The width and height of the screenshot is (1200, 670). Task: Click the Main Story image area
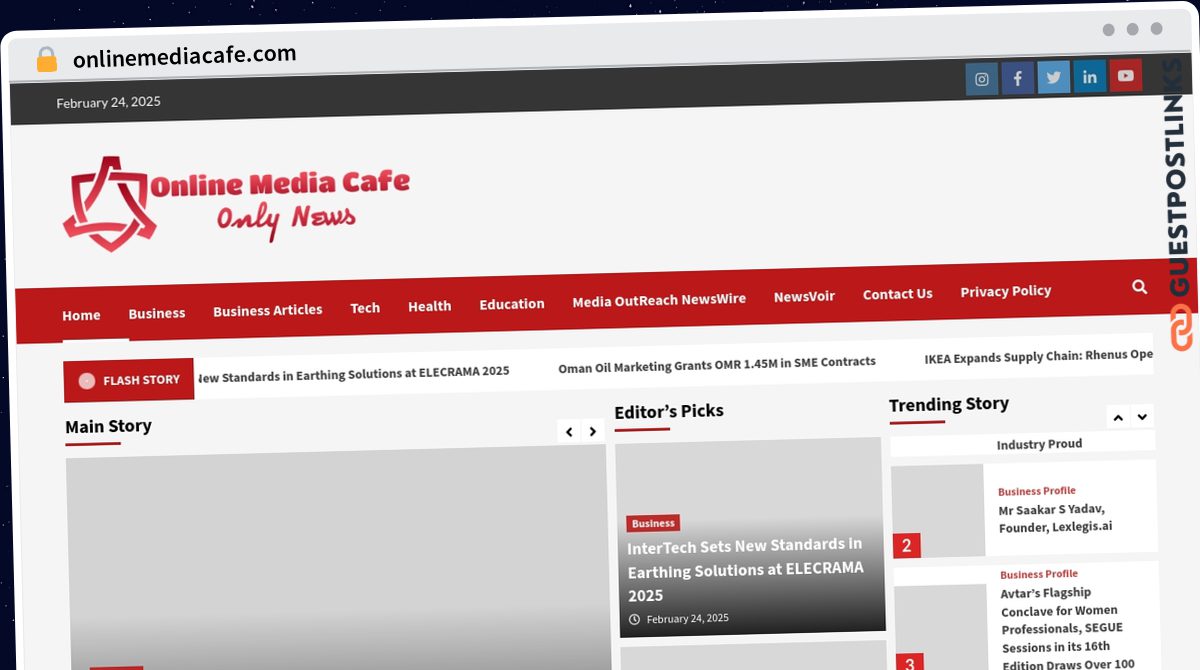point(337,556)
